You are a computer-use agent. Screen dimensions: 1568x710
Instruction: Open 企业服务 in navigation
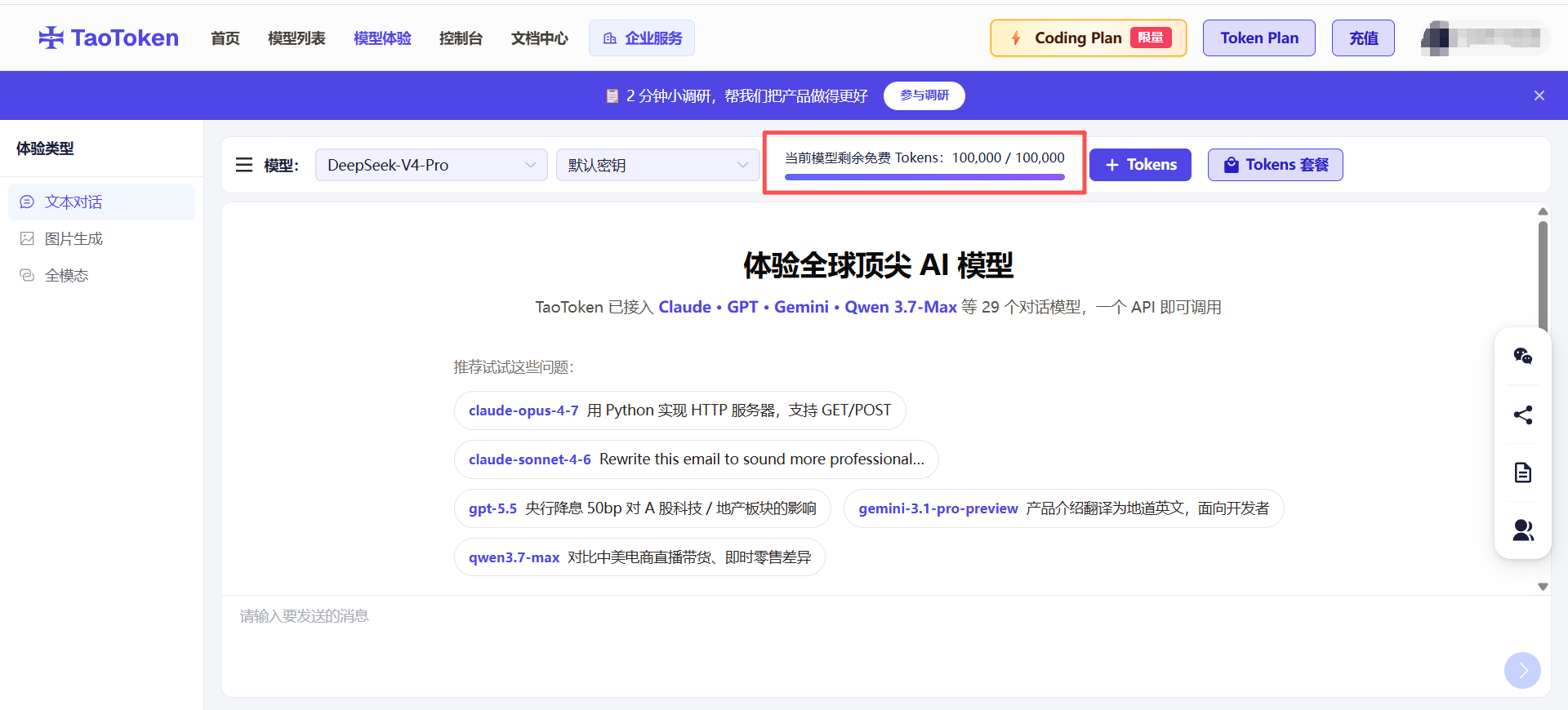click(x=642, y=38)
